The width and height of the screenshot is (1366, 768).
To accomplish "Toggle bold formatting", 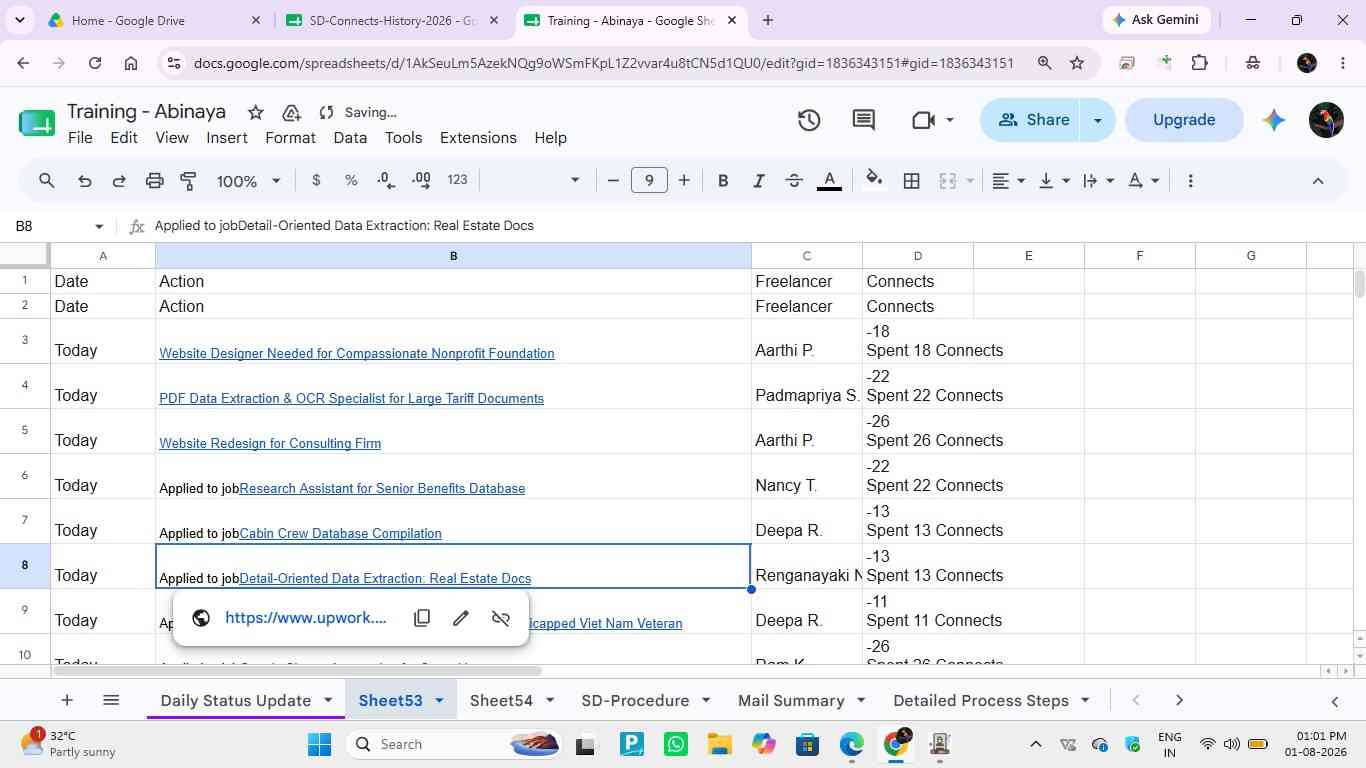I will (x=723, y=181).
